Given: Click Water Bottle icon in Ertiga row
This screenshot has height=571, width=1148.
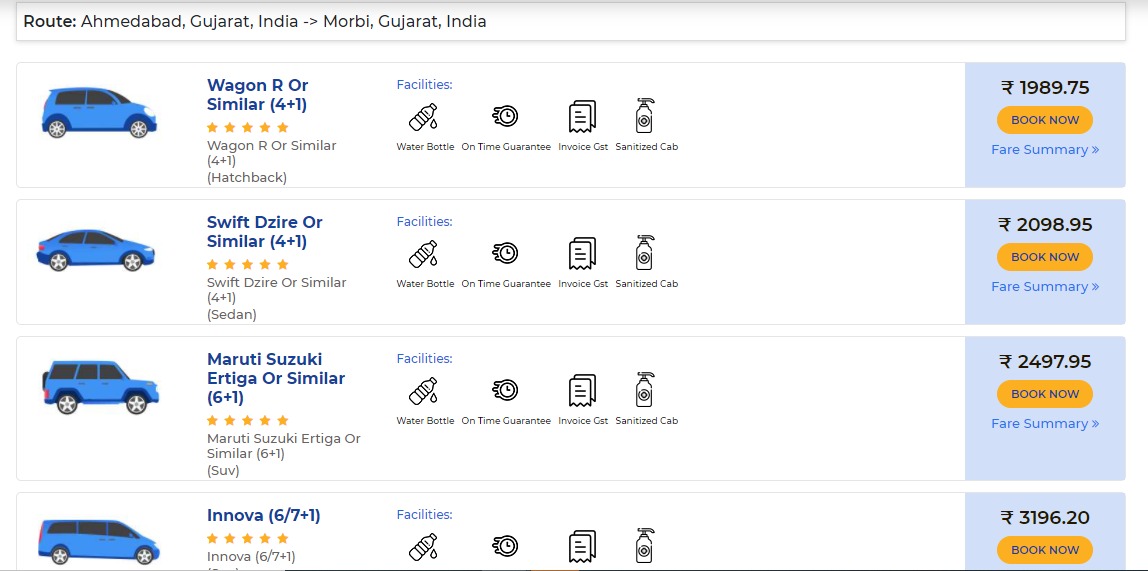Looking at the screenshot, I should [x=424, y=391].
